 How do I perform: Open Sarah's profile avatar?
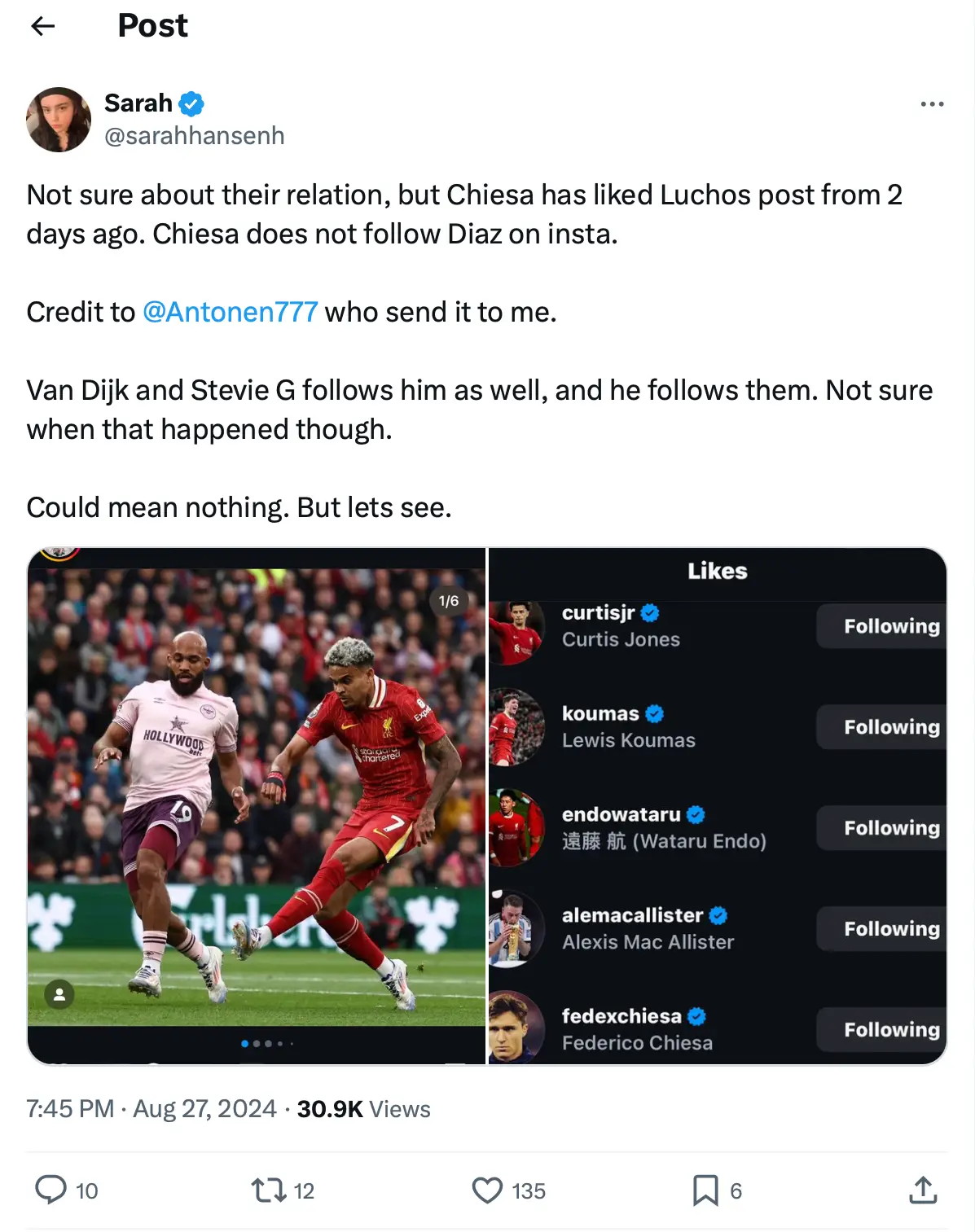pyautogui.click(x=59, y=120)
